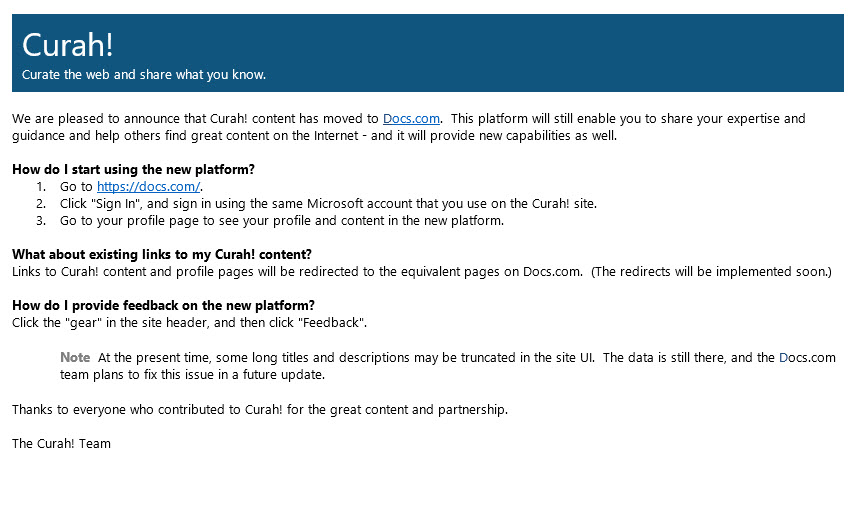Click the "How do I provide feedback" heading
Screen dimensions: 858x507
pos(163,305)
